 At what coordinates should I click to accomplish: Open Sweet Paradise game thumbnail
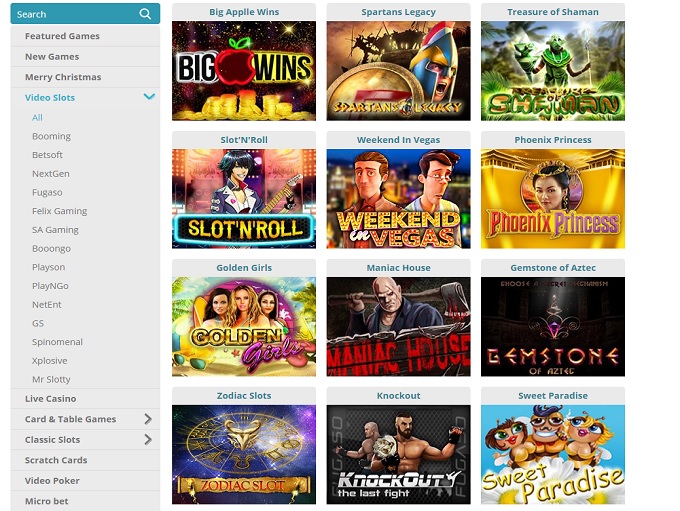coord(552,455)
